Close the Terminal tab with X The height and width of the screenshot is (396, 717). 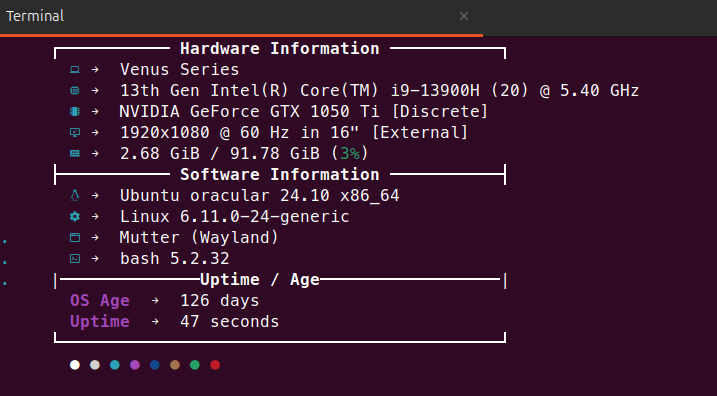pos(464,16)
